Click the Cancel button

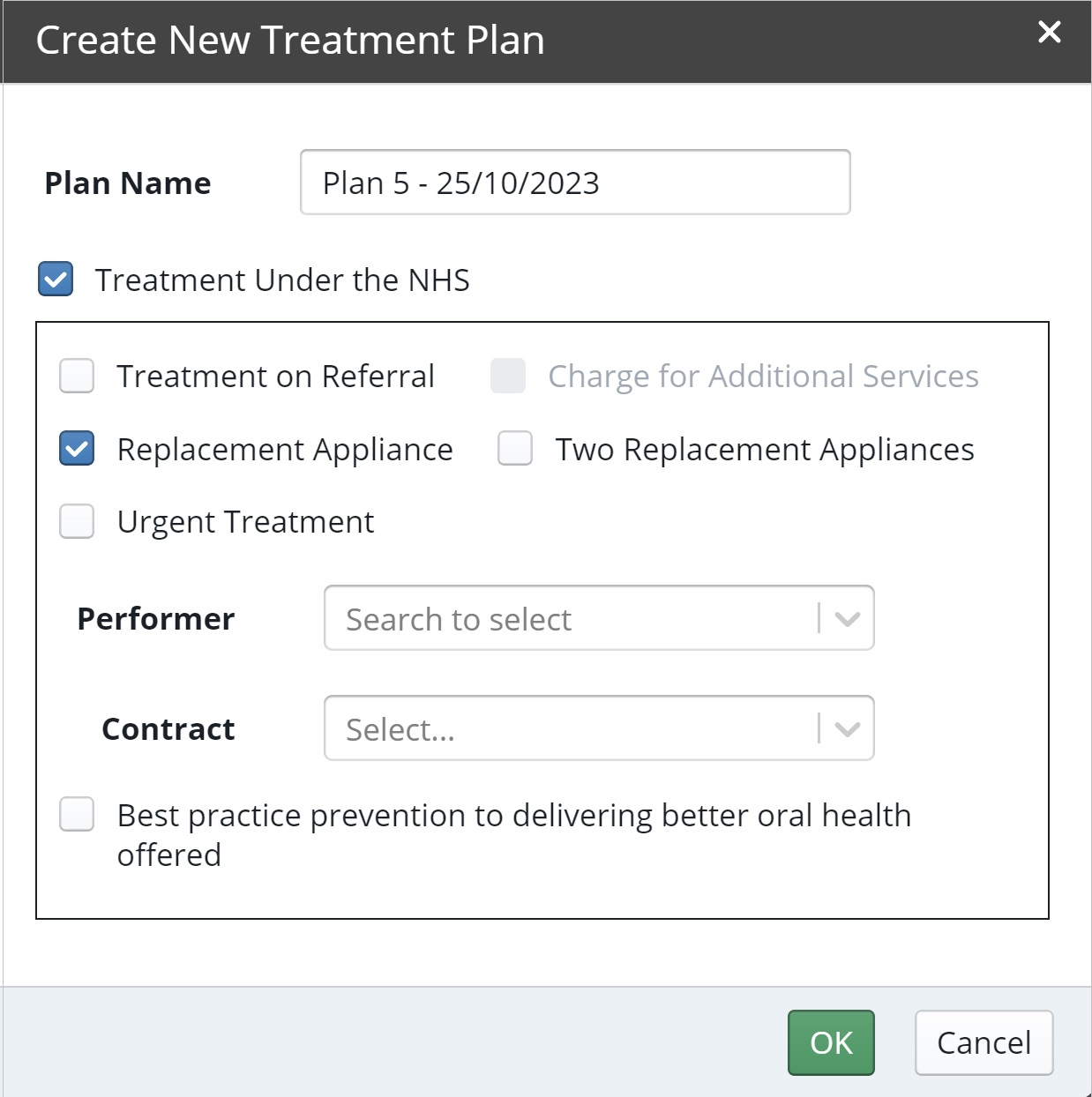pos(984,1042)
